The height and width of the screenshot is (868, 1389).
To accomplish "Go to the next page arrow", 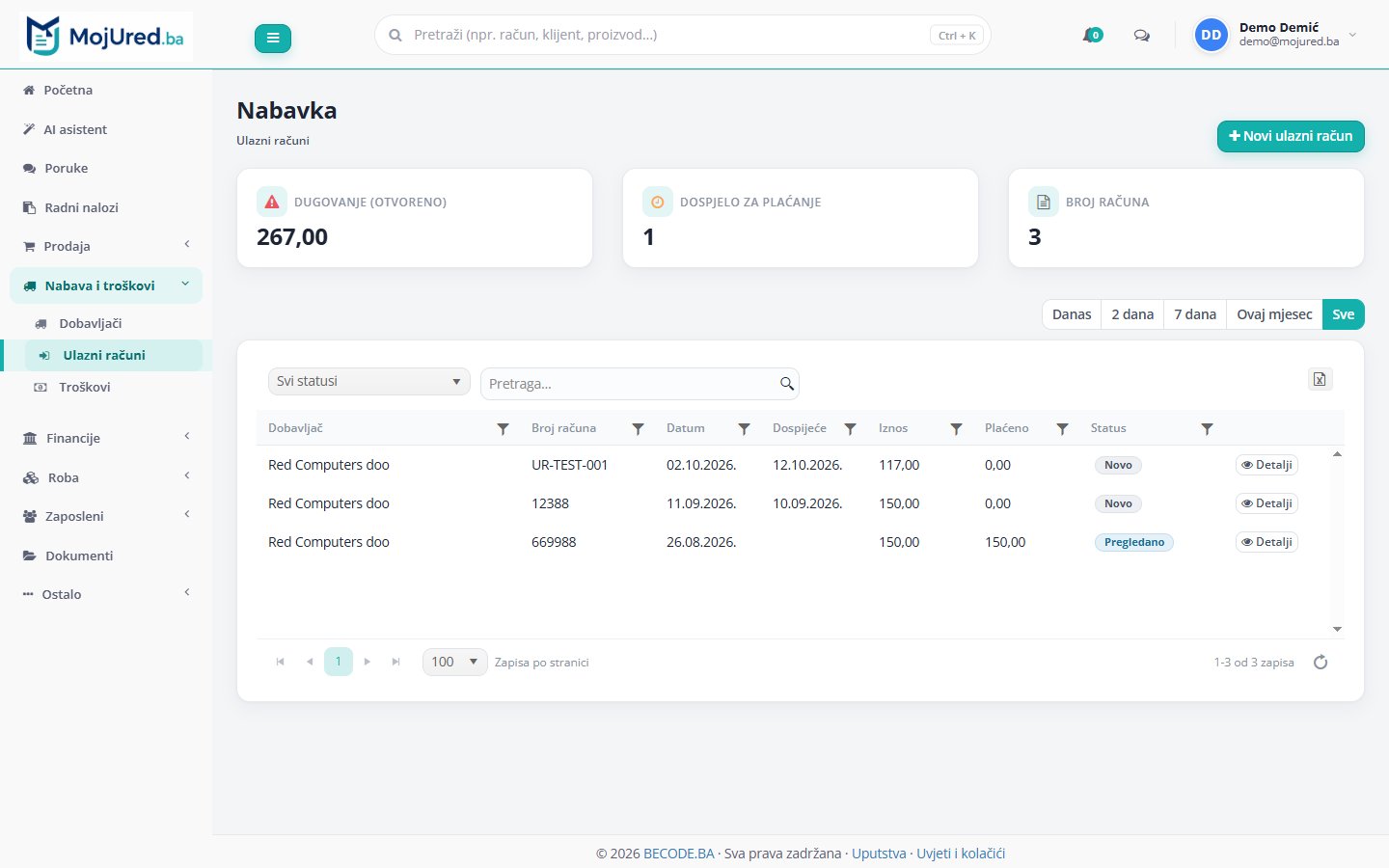I will coord(368,662).
